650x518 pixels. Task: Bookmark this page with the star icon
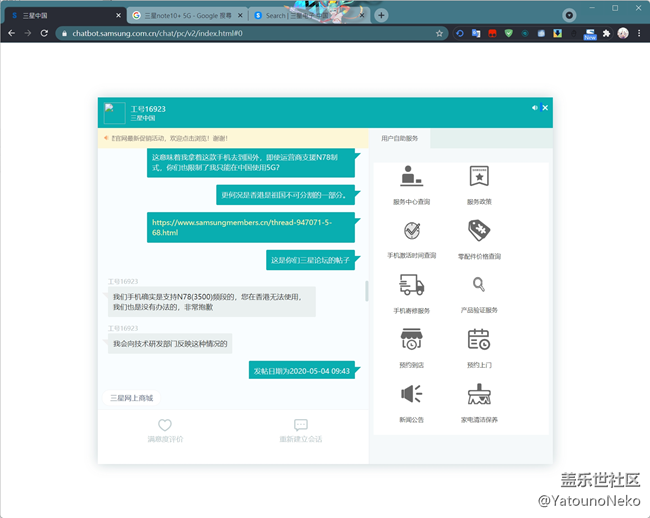(x=439, y=33)
